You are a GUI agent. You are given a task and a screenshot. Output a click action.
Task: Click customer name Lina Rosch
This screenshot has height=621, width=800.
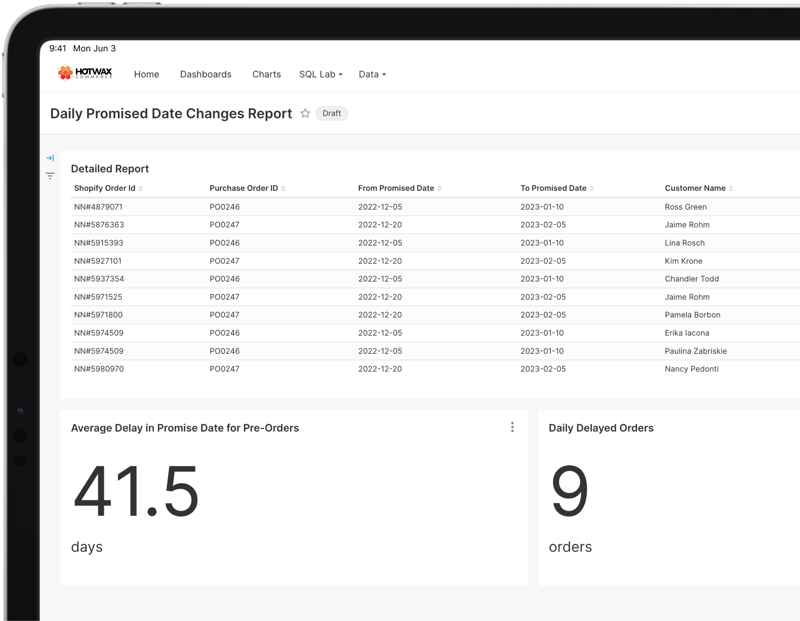coord(684,243)
